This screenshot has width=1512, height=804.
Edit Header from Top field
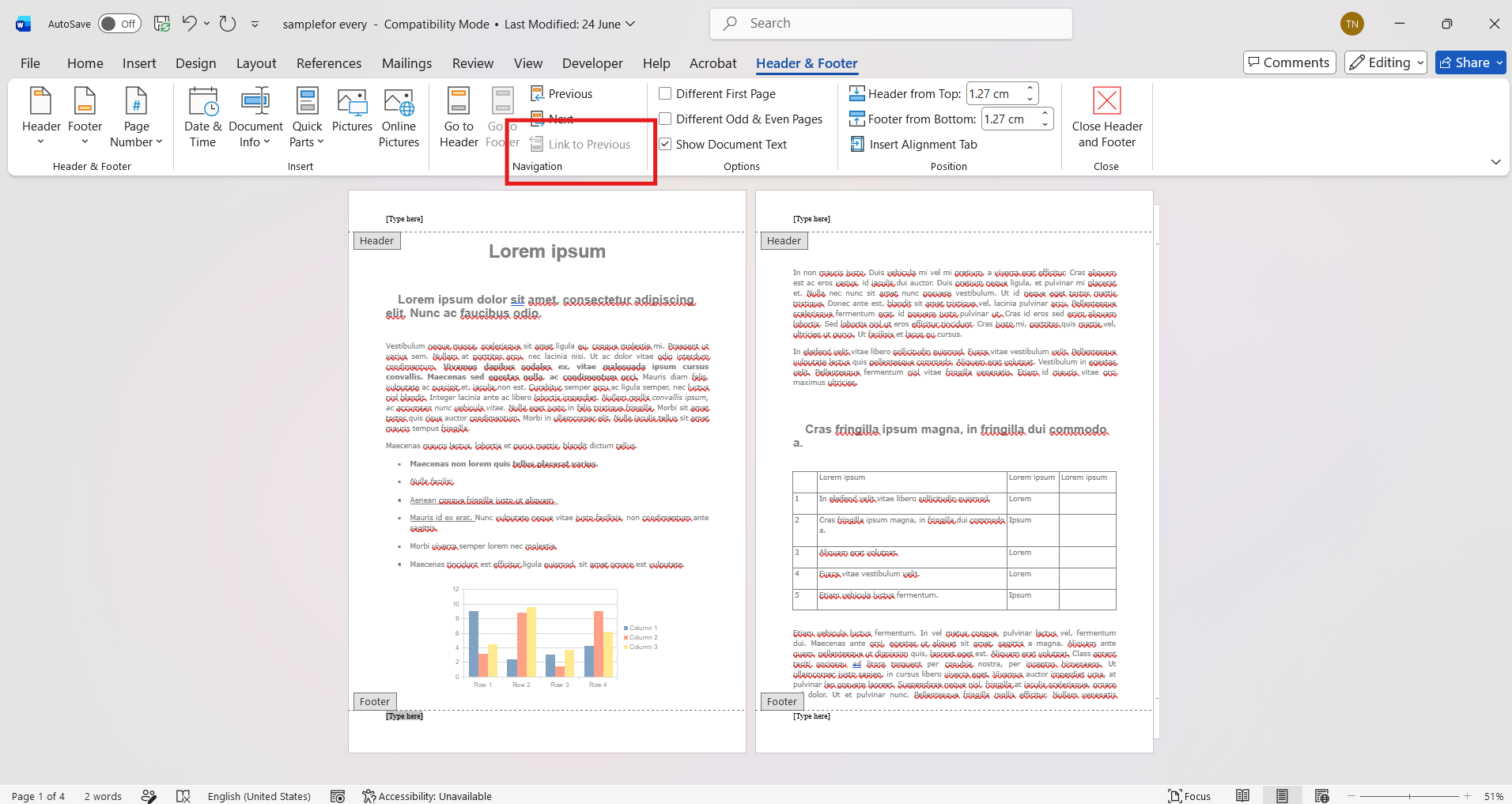[996, 93]
